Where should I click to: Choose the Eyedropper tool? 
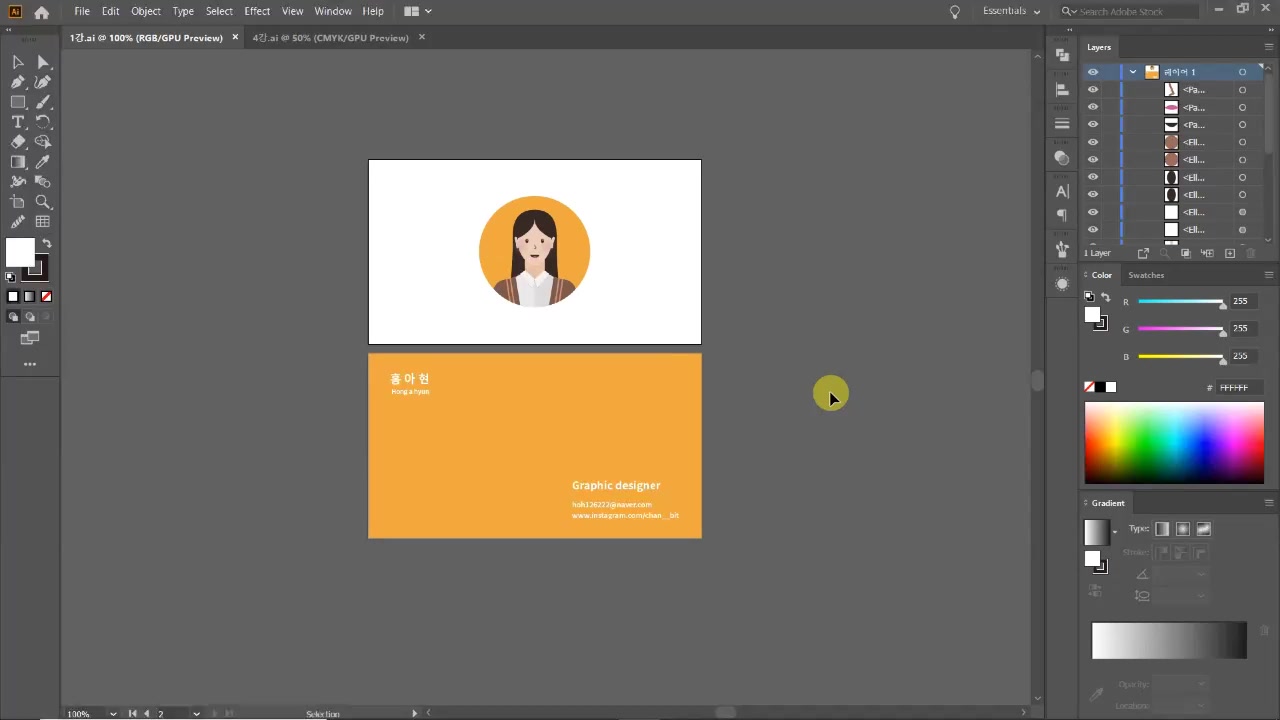43,162
